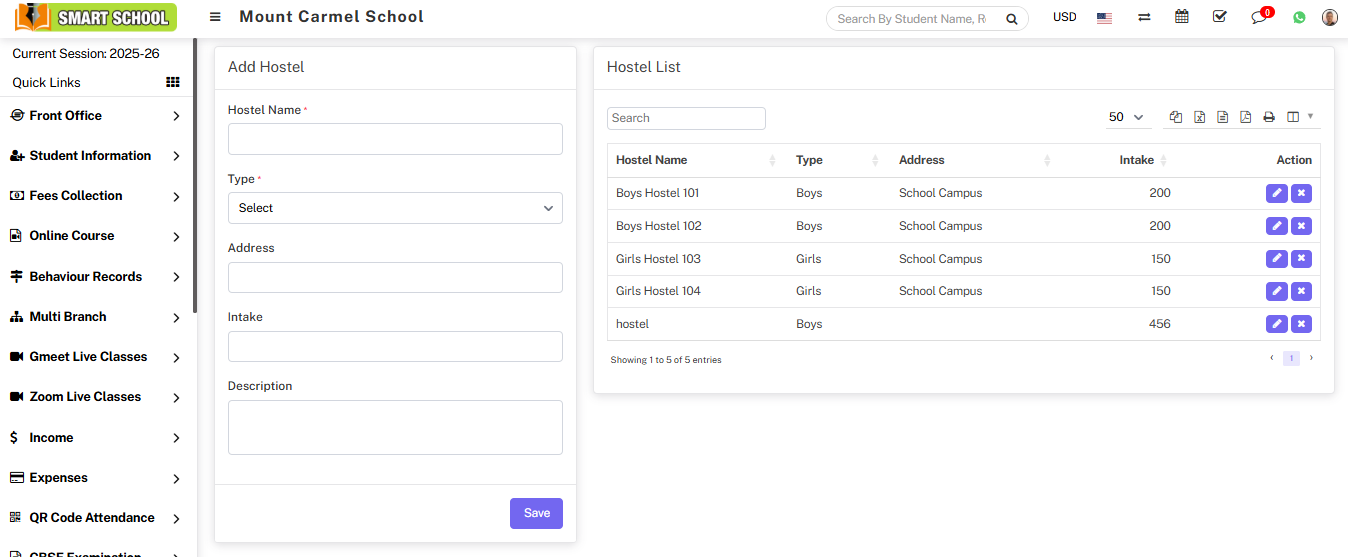Sort table by Intake column
The image size is (1348, 557).
coord(1118,160)
